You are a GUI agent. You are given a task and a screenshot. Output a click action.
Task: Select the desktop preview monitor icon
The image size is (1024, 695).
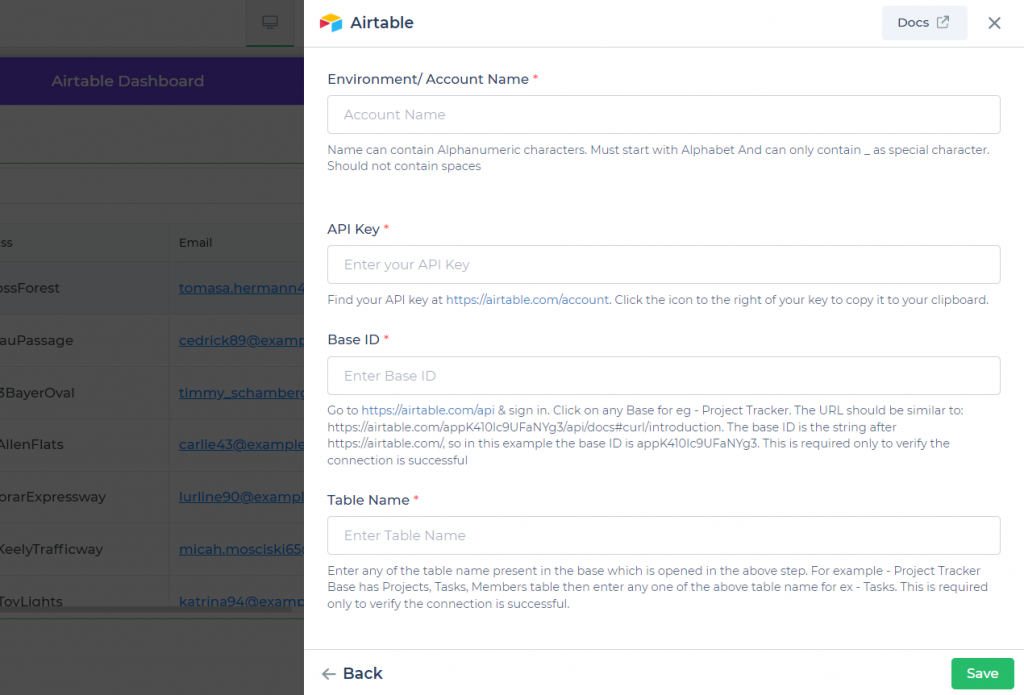(x=269, y=20)
